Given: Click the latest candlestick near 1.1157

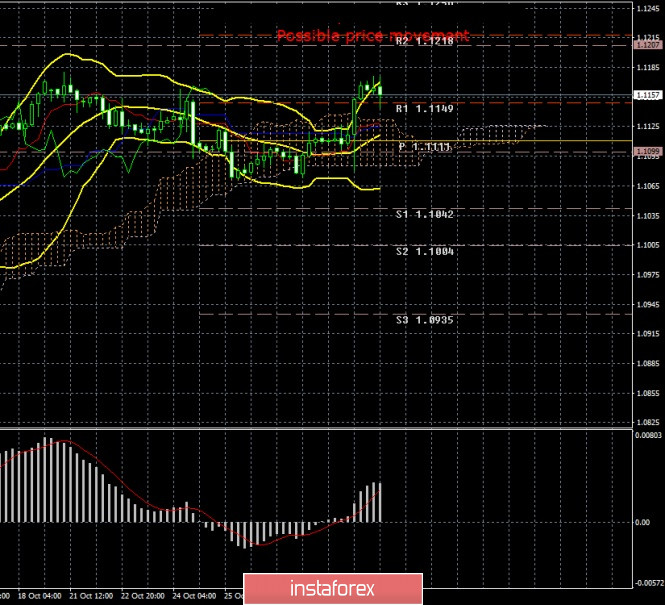Looking at the screenshot, I should click(380, 91).
